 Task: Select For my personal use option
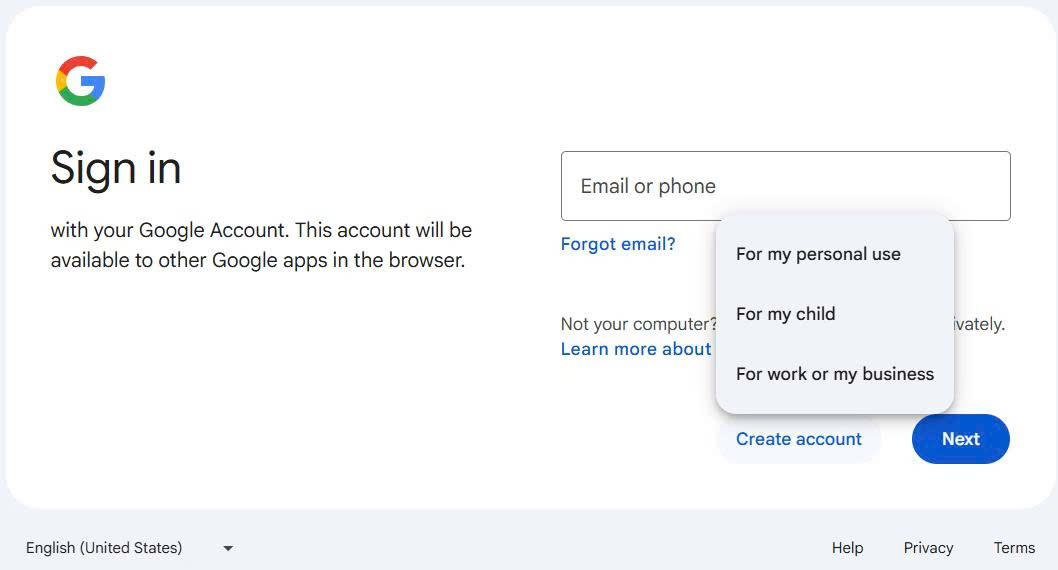click(x=818, y=254)
